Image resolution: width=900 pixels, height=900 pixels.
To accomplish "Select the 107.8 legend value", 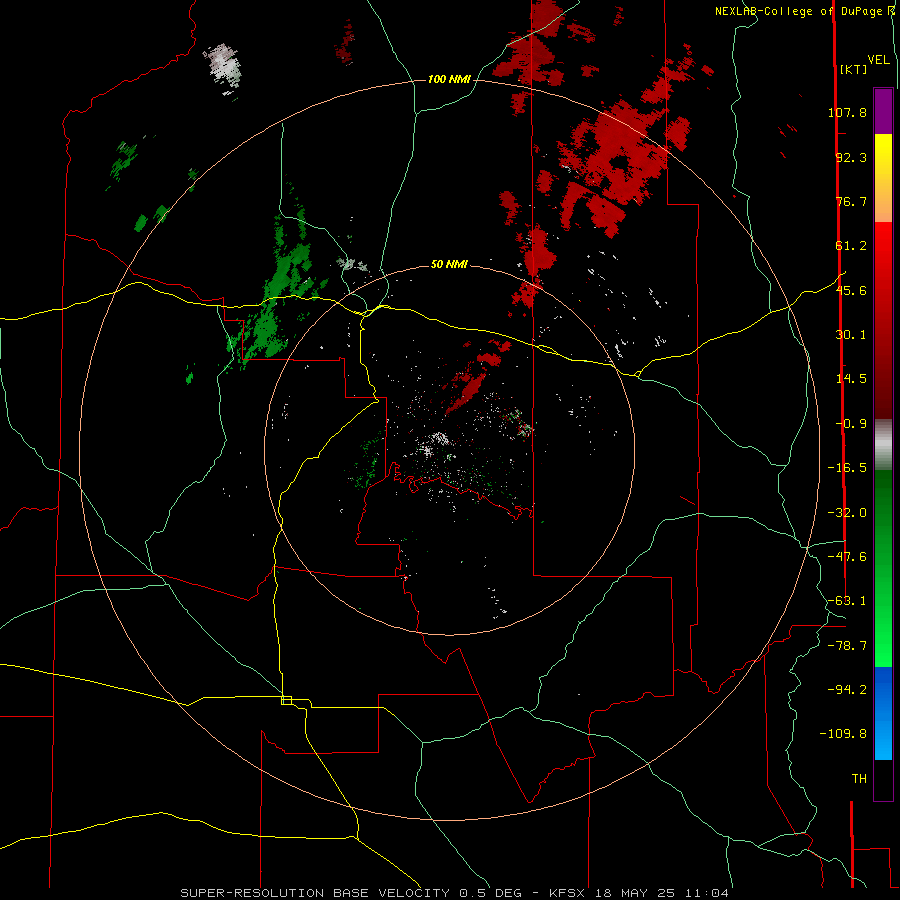I will point(847,112).
